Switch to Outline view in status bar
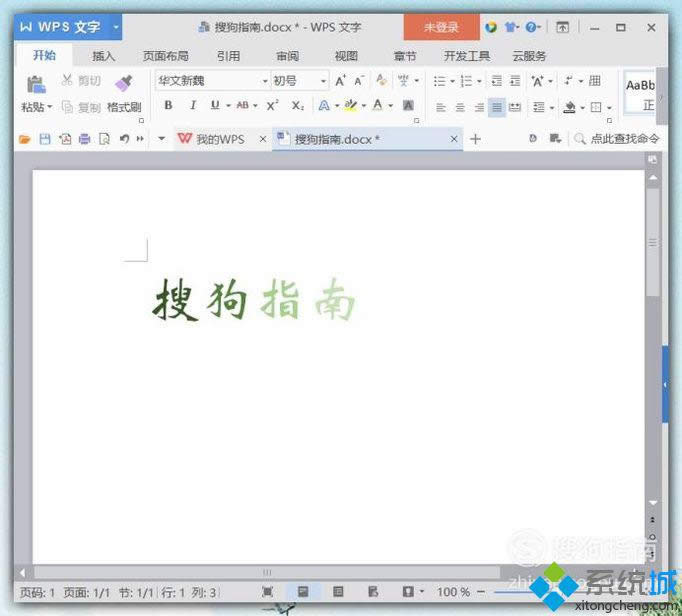Image resolution: width=682 pixels, height=616 pixels. (338, 592)
